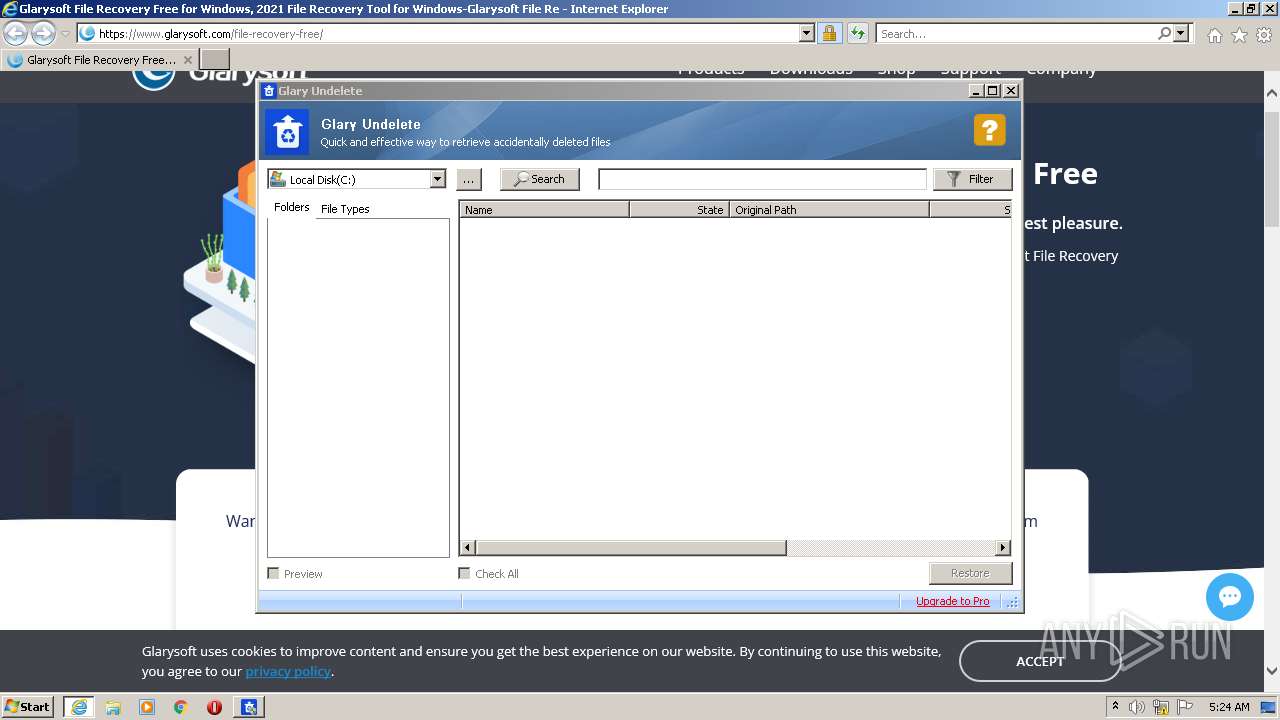
Task: Click the yellow help question mark icon
Action: (x=989, y=130)
